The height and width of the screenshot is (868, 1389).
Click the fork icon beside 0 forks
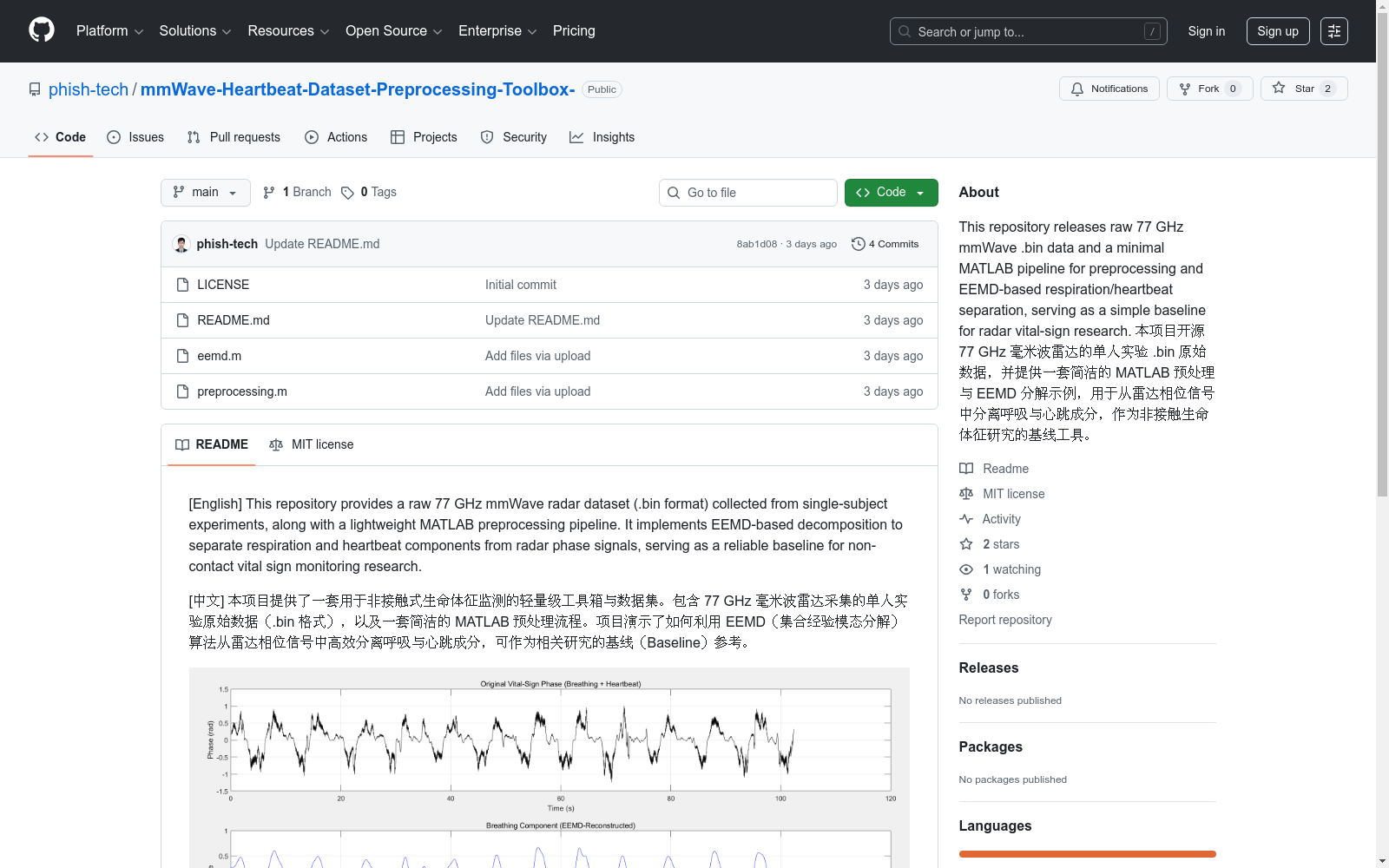click(966, 595)
